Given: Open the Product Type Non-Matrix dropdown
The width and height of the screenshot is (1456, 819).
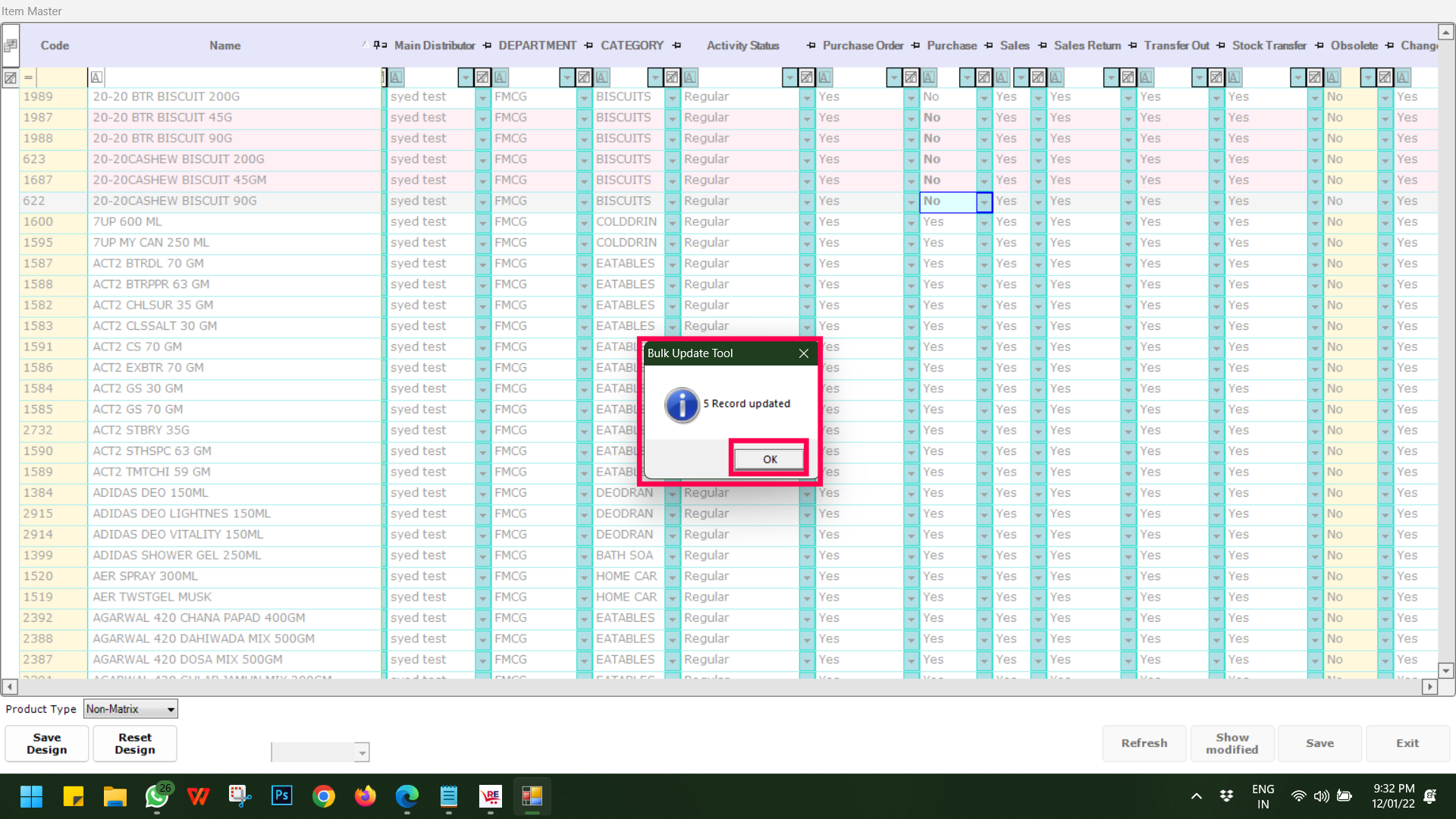Looking at the screenshot, I should [171, 709].
